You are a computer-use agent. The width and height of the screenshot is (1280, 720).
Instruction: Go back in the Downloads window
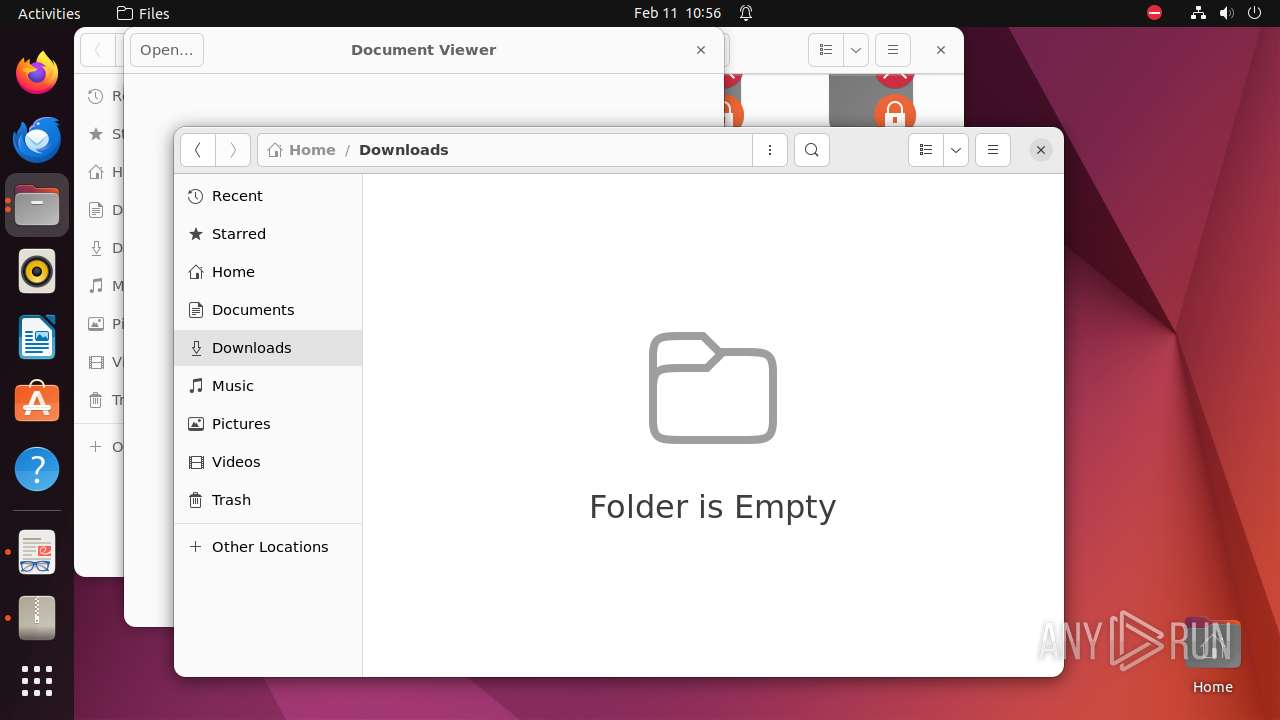click(198, 150)
